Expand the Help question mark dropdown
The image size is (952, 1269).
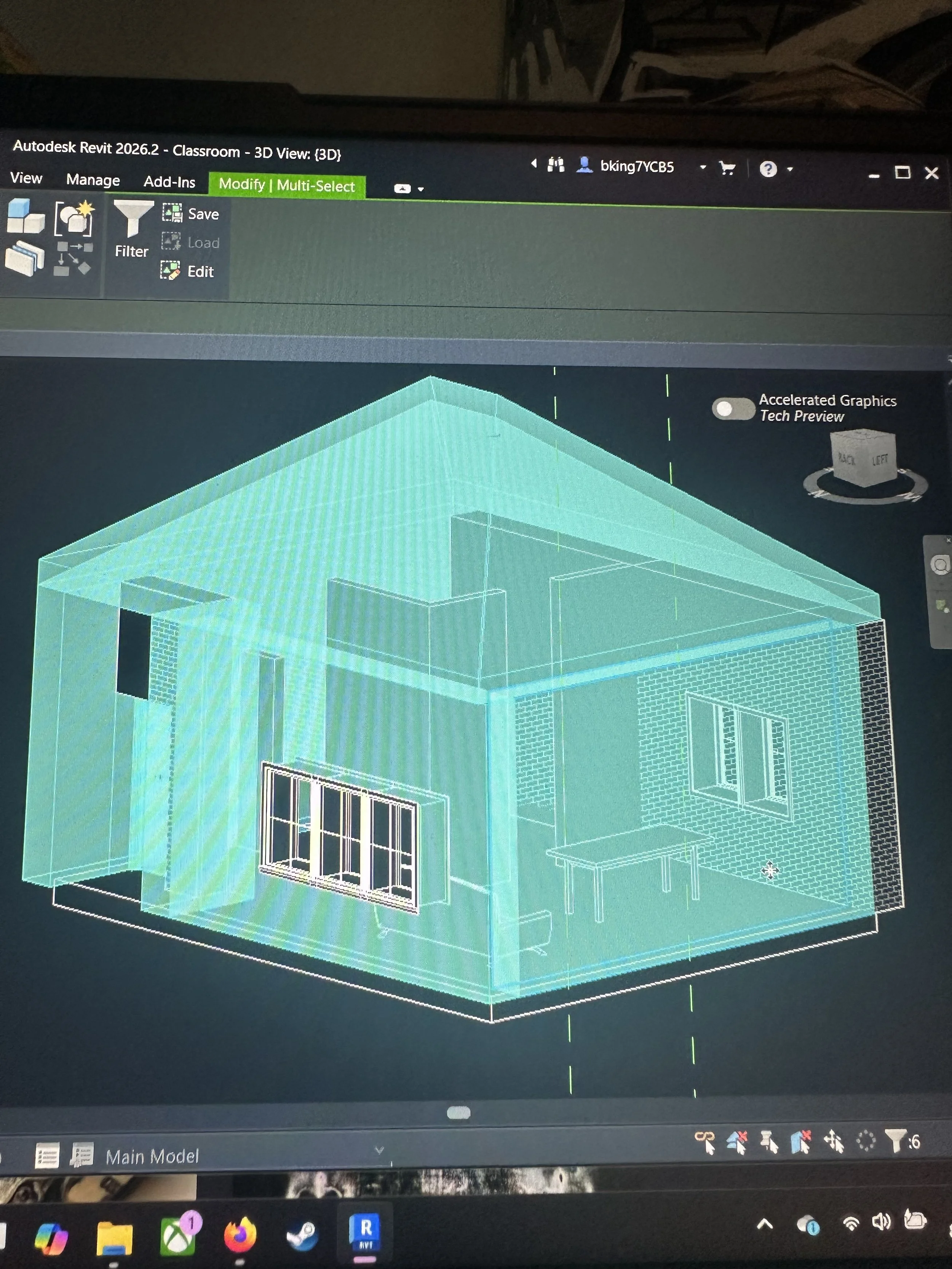tap(790, 169)
